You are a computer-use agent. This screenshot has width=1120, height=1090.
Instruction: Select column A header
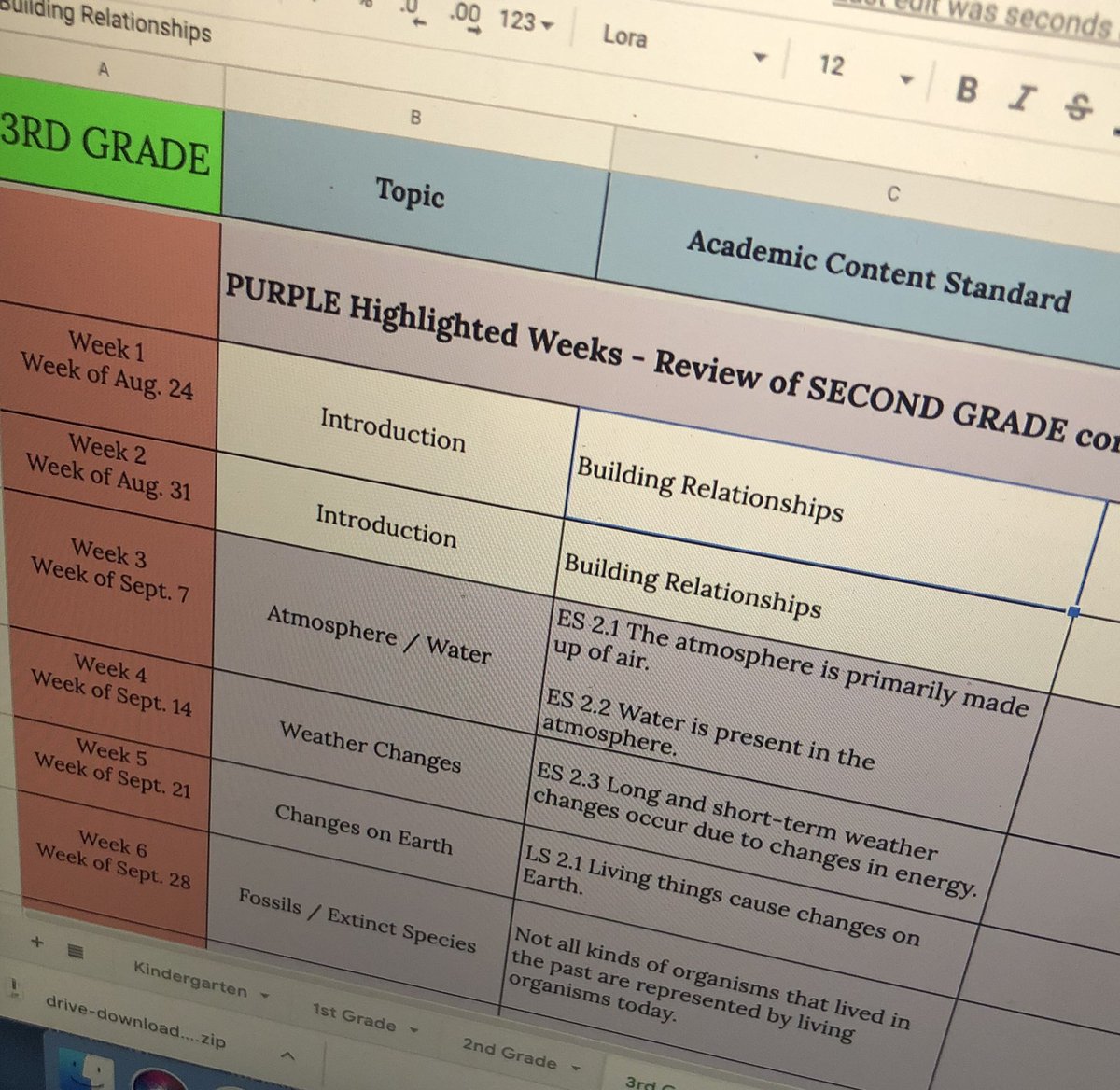pos(105,70)
